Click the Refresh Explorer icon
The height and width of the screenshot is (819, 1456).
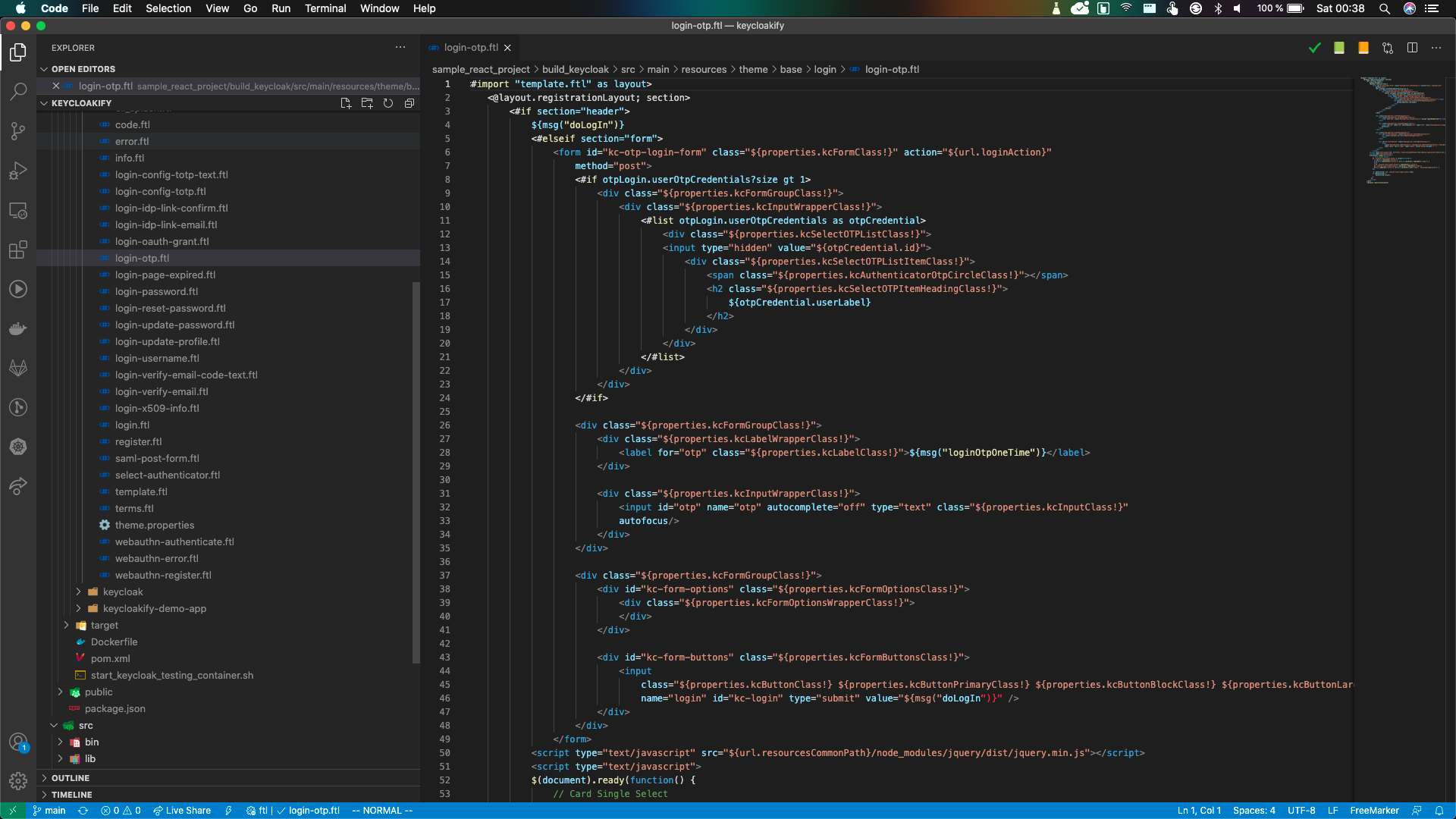click(388, 103)
